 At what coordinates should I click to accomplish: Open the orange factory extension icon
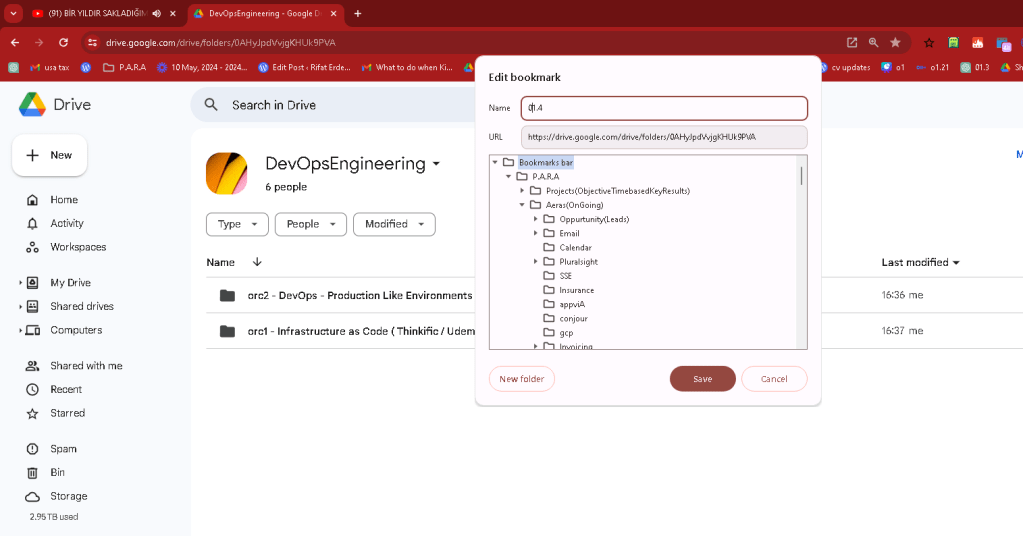[x=977, y=42]
